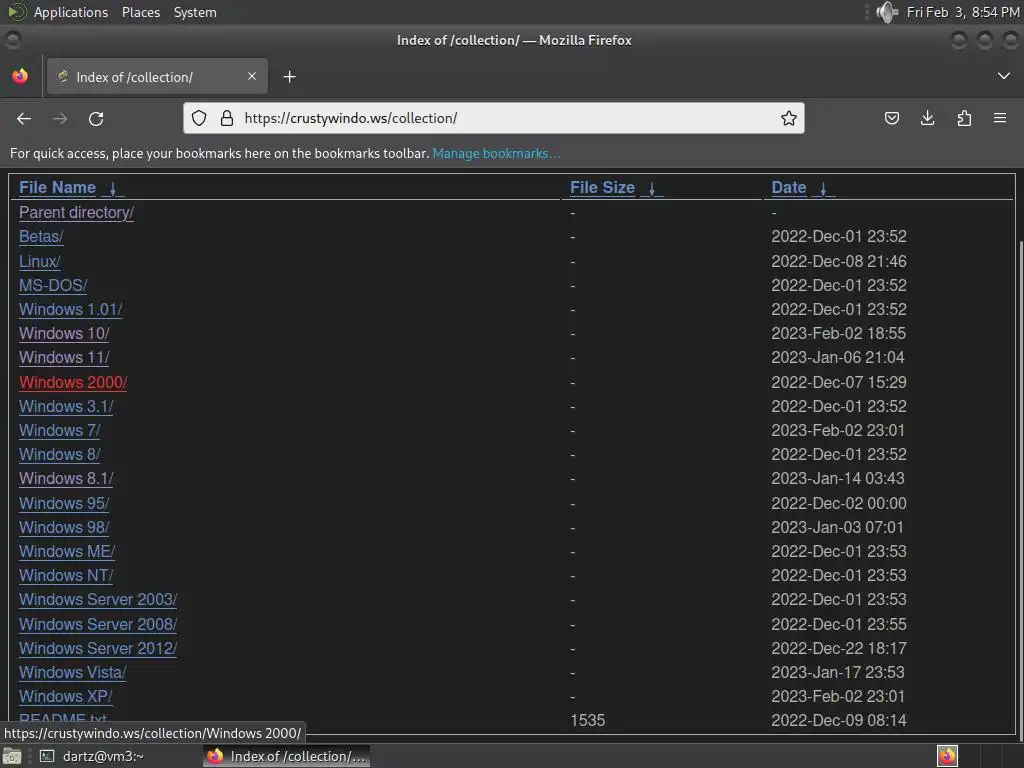Open the System menu
This screenshot has width=1024, height=768.
pos(195,12)
